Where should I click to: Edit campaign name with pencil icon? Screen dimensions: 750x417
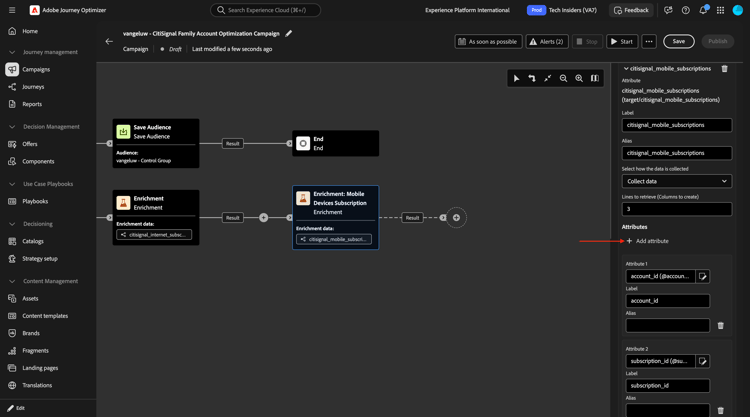tap(288, 33)
